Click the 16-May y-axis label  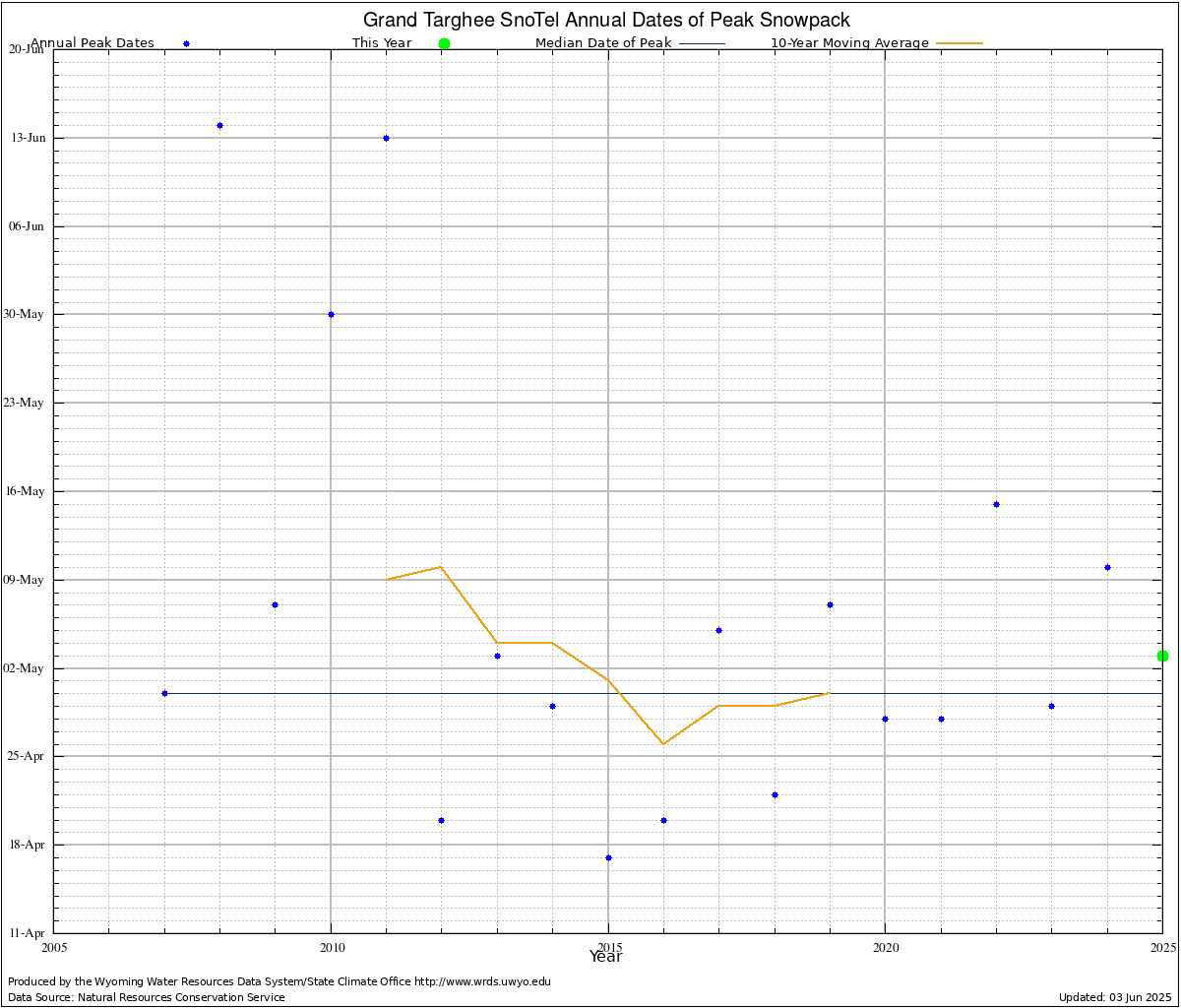tap(27, 491)
